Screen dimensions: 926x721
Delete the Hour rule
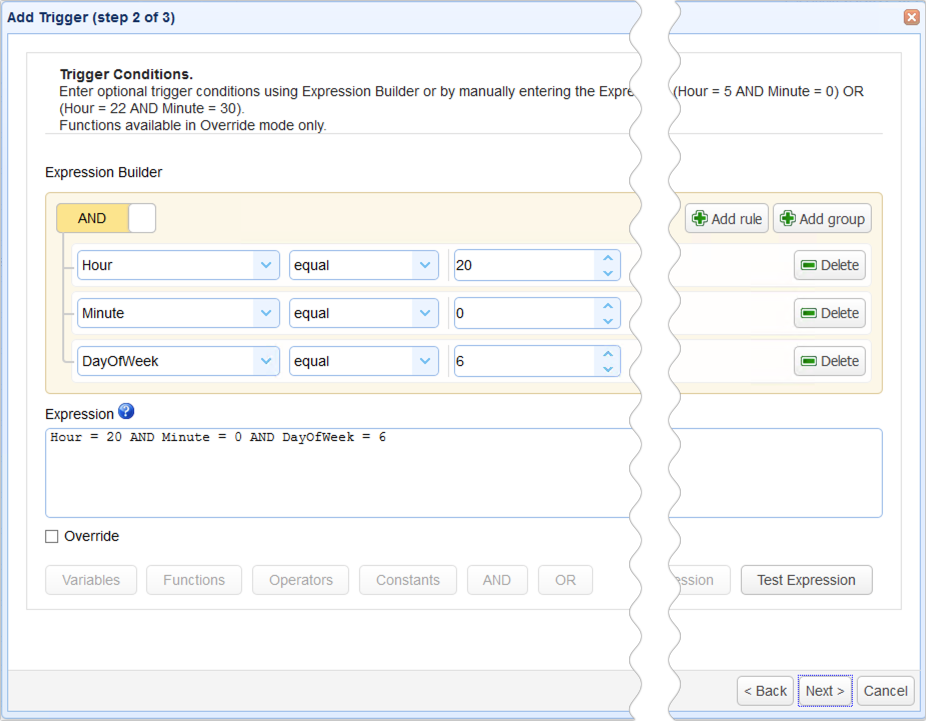(x=829, y=265)
